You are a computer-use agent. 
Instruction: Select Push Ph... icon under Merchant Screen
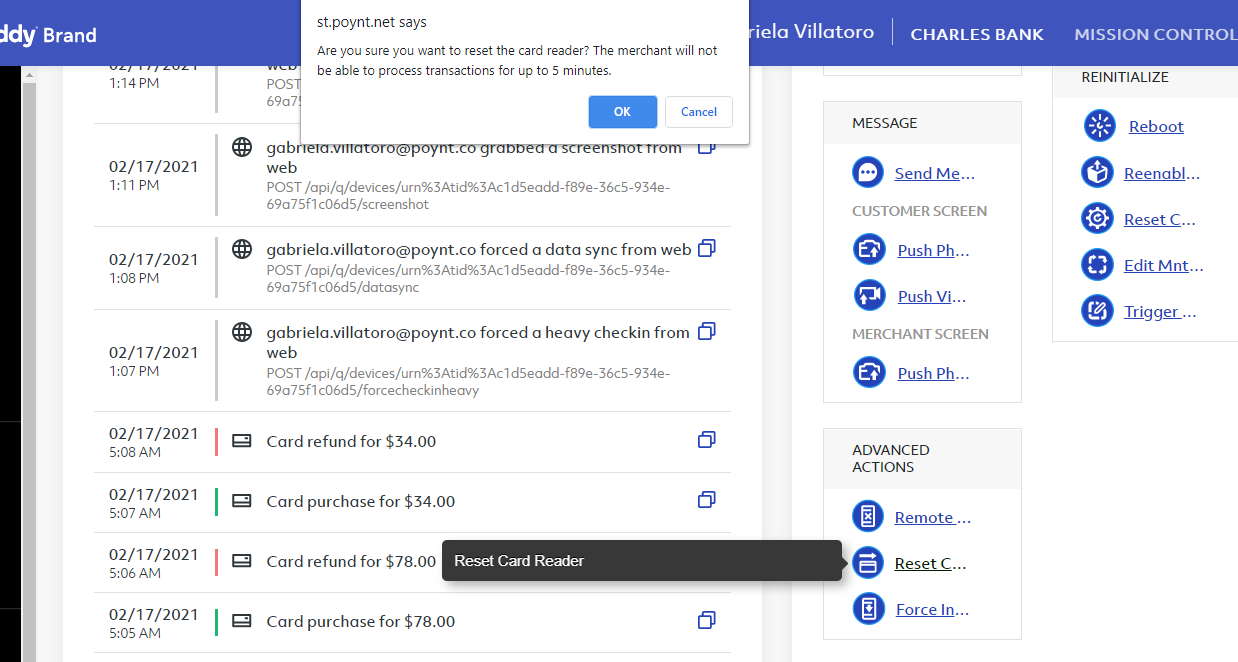click(x=869, y=373)
